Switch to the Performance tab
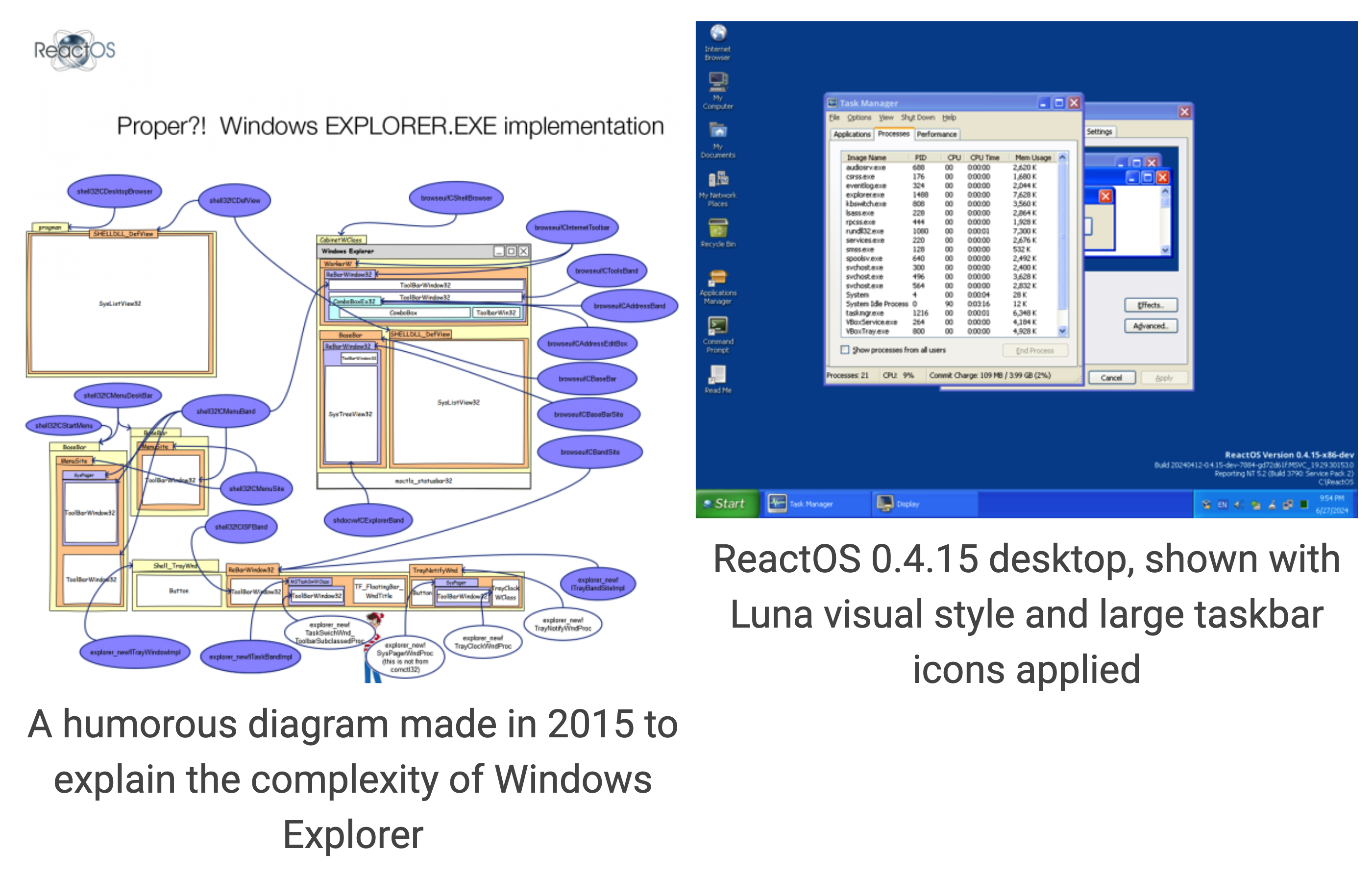The image size is (1372, 875). coord(936,134)
